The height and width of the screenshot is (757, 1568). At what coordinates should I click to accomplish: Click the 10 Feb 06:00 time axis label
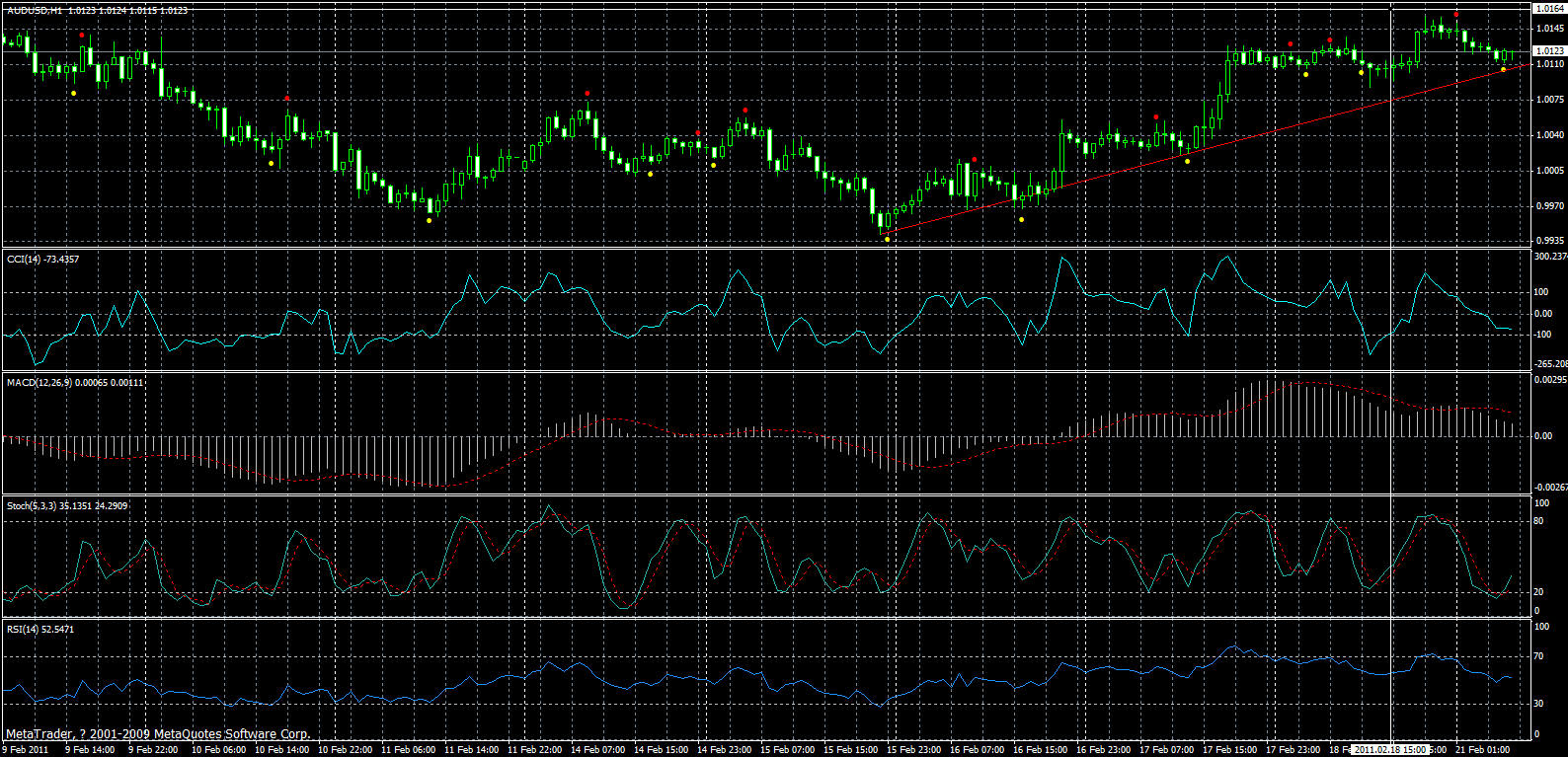click(x=218, y=750)
